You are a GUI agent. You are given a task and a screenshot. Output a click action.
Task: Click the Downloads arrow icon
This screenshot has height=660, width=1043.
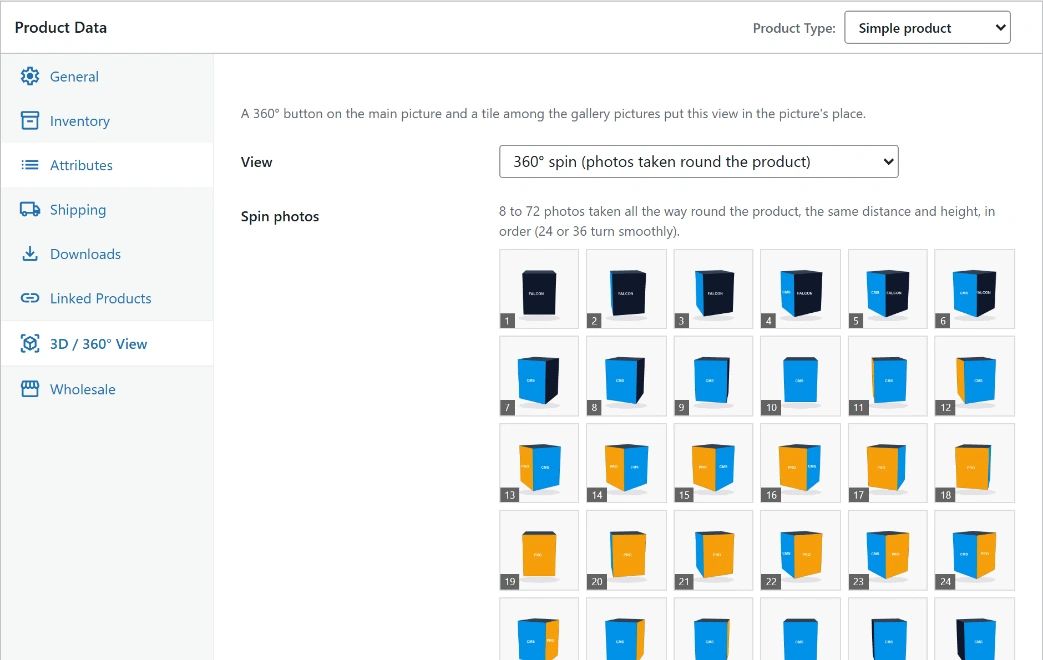pos(29,254)
